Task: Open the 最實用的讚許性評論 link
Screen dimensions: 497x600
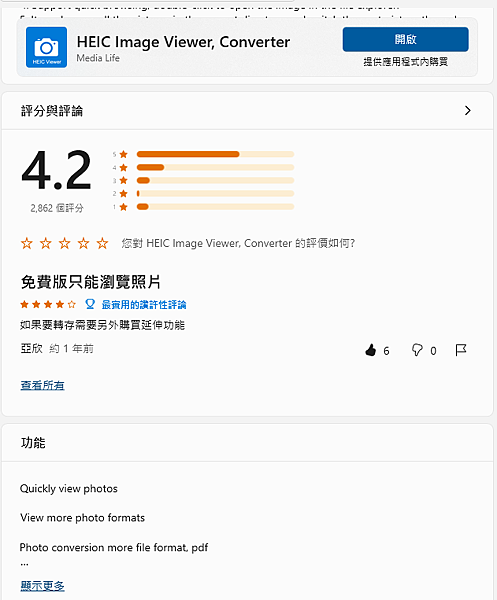Action: [144, 305]
